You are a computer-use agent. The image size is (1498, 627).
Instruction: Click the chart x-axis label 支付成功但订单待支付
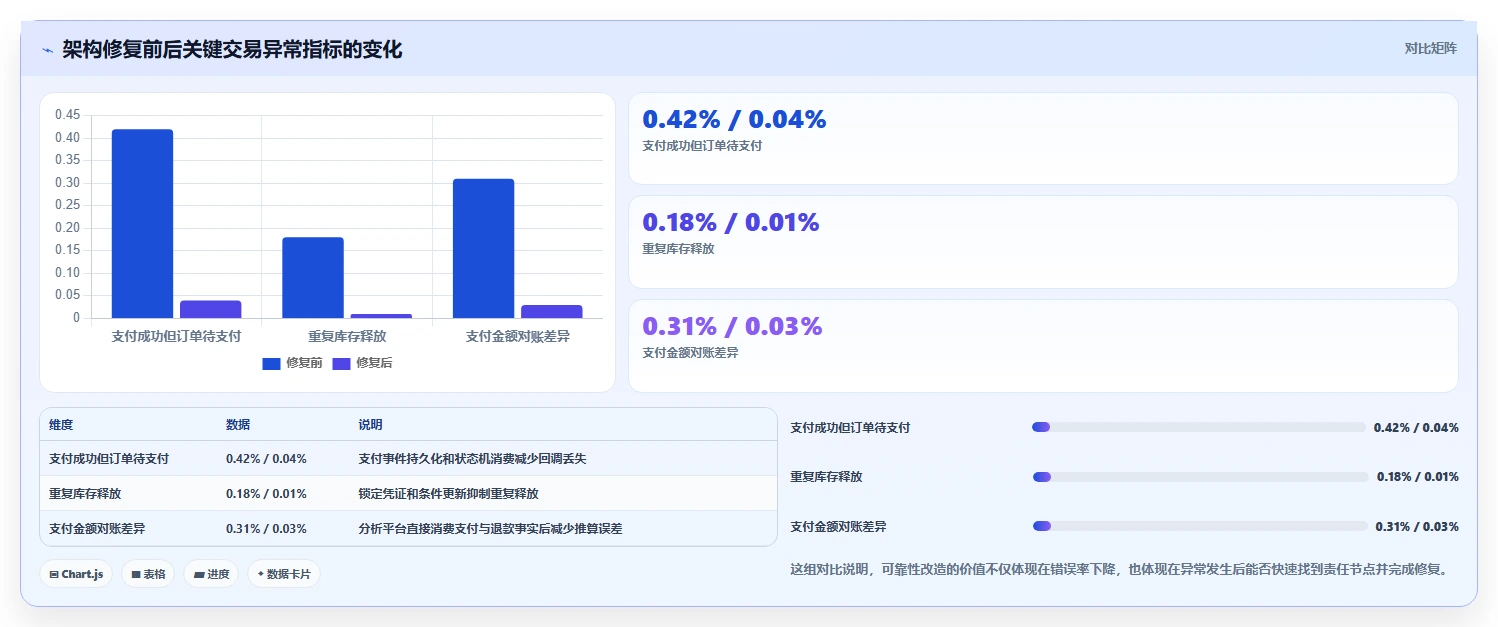pyautogui.click(x=176, y=337)
